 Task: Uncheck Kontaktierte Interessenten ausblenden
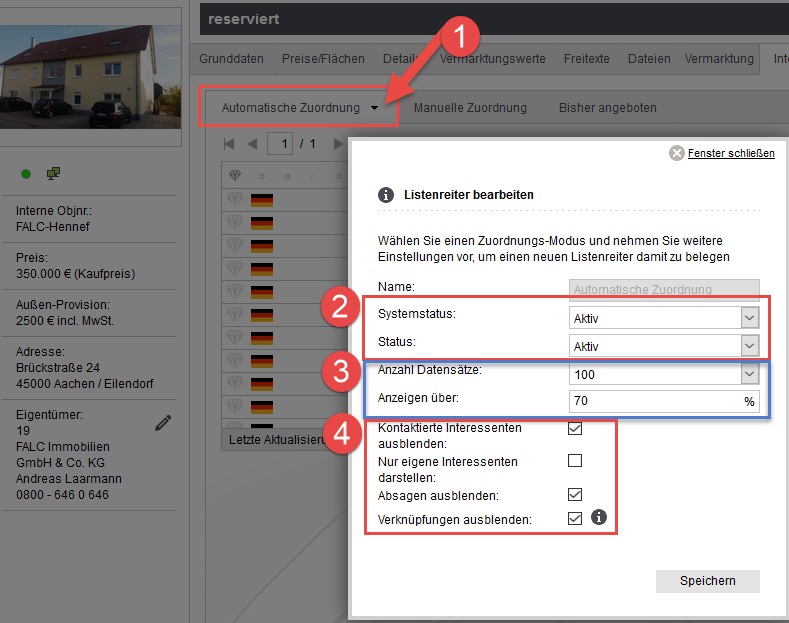(x=574, y=429)
